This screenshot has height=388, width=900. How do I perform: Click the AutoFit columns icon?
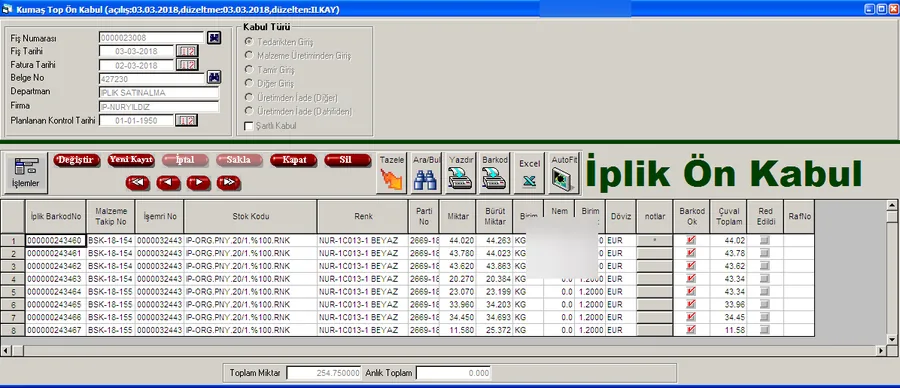click(x=564, y=173)
